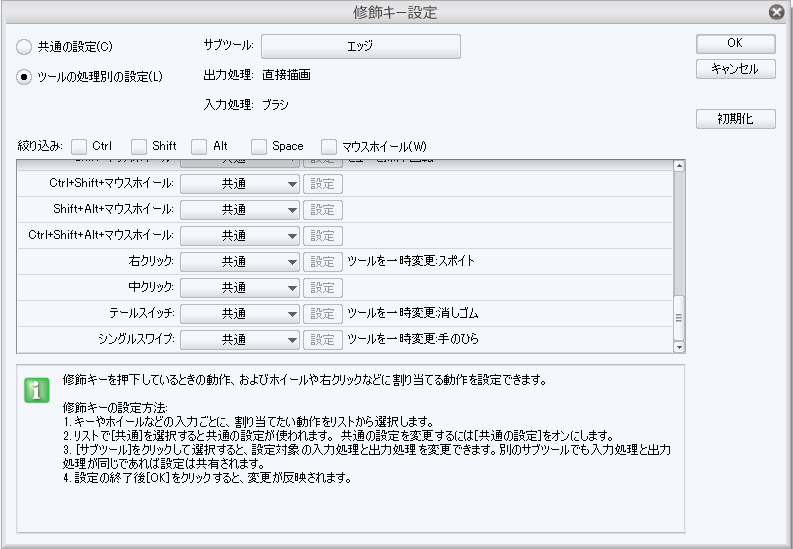
Task: Open the テールスイッチ action dropdown
Action: [x=240, y=314]
